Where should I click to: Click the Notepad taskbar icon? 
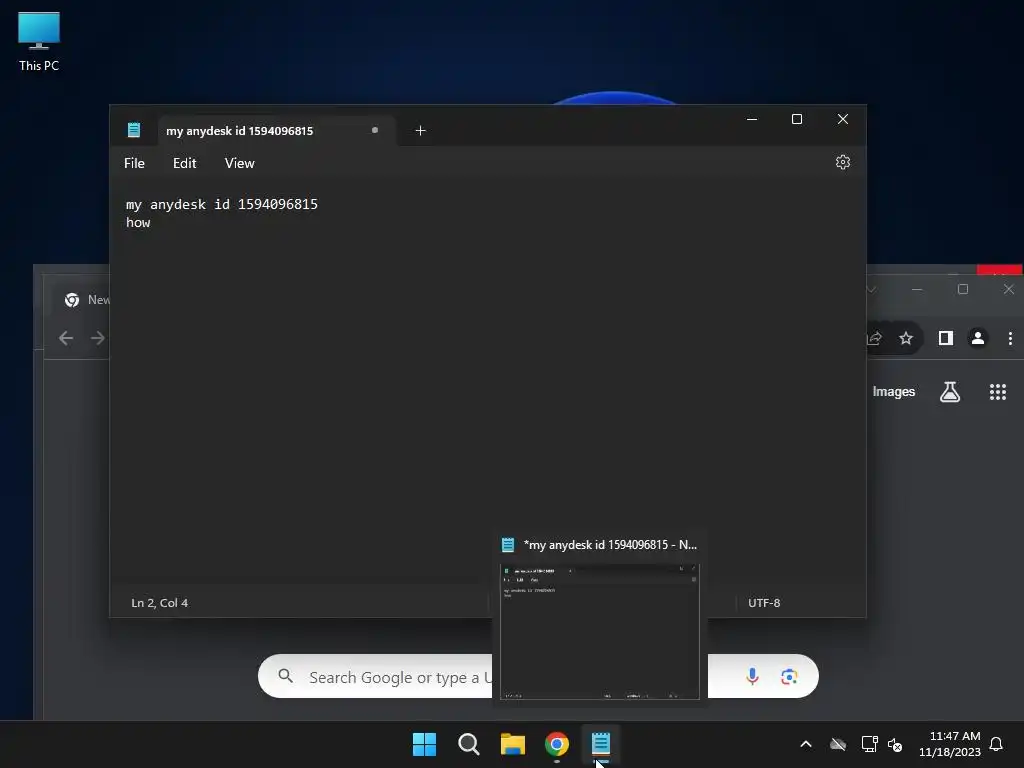601,744
